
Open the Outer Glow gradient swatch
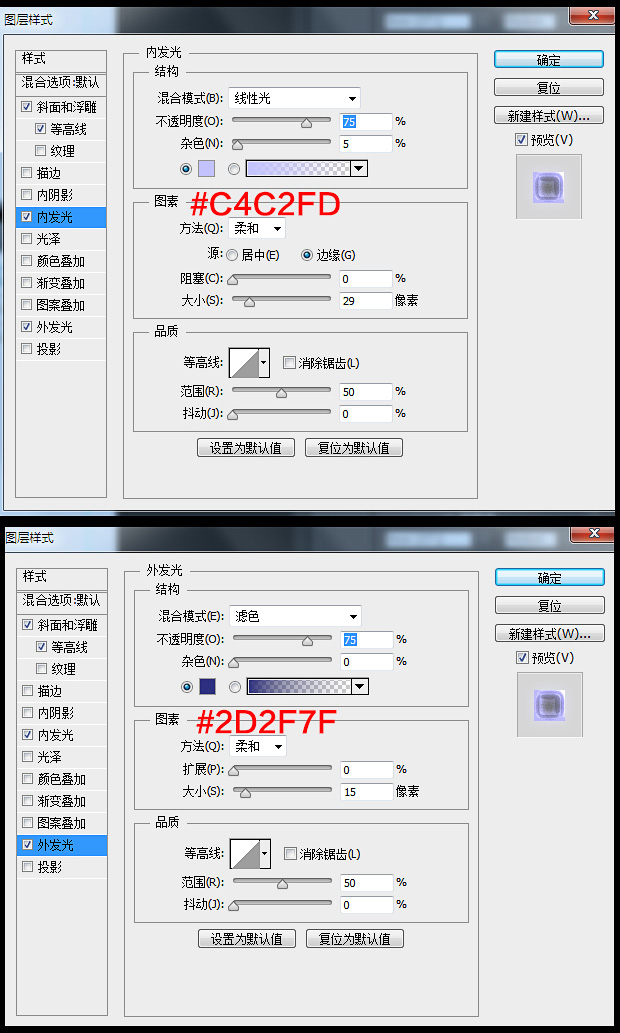point(299,687)
